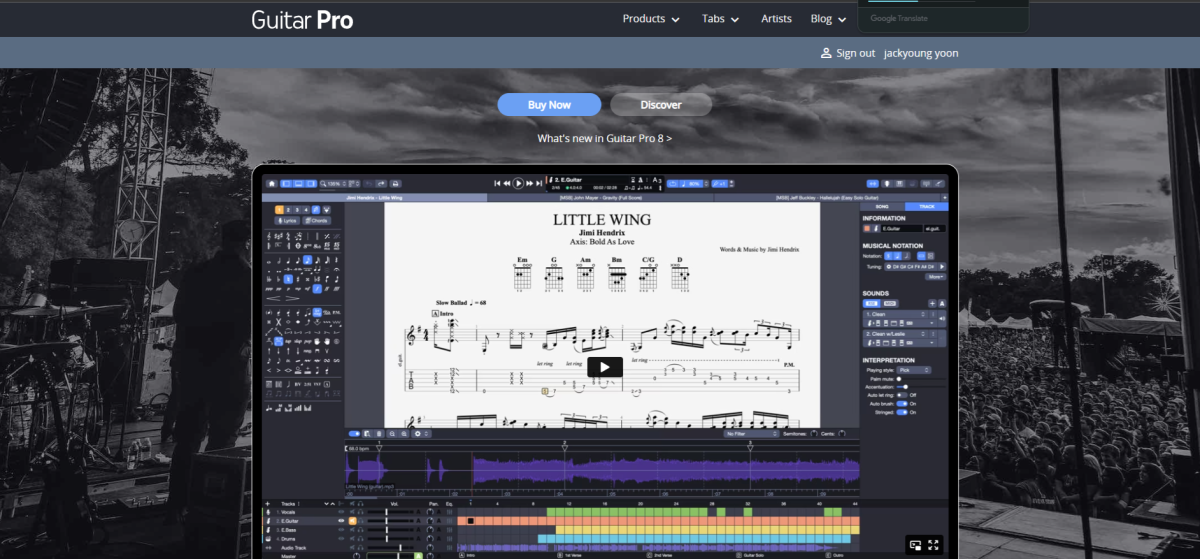The width and height of the screenshot is (1200, 559).
Task: Play the Guitar Pro demo video
Action: 604,367
